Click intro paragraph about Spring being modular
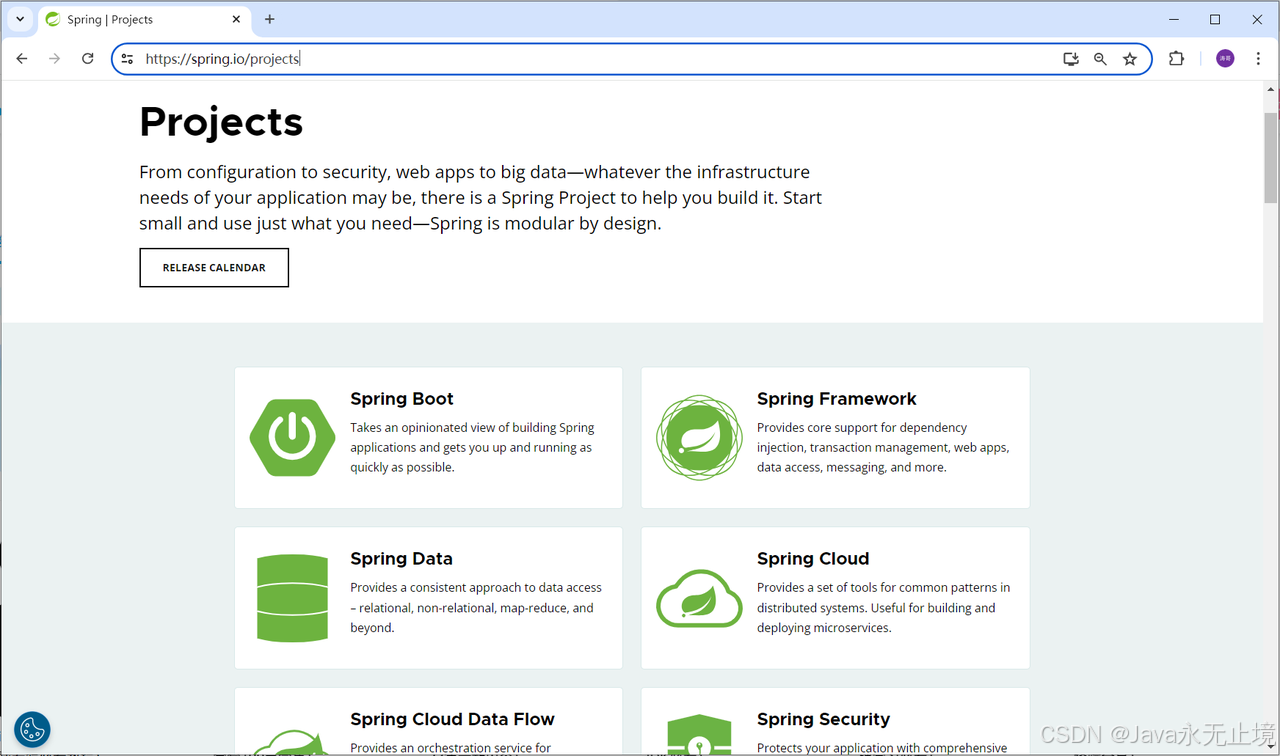The image size is (1280, 756). coord(480,198)
